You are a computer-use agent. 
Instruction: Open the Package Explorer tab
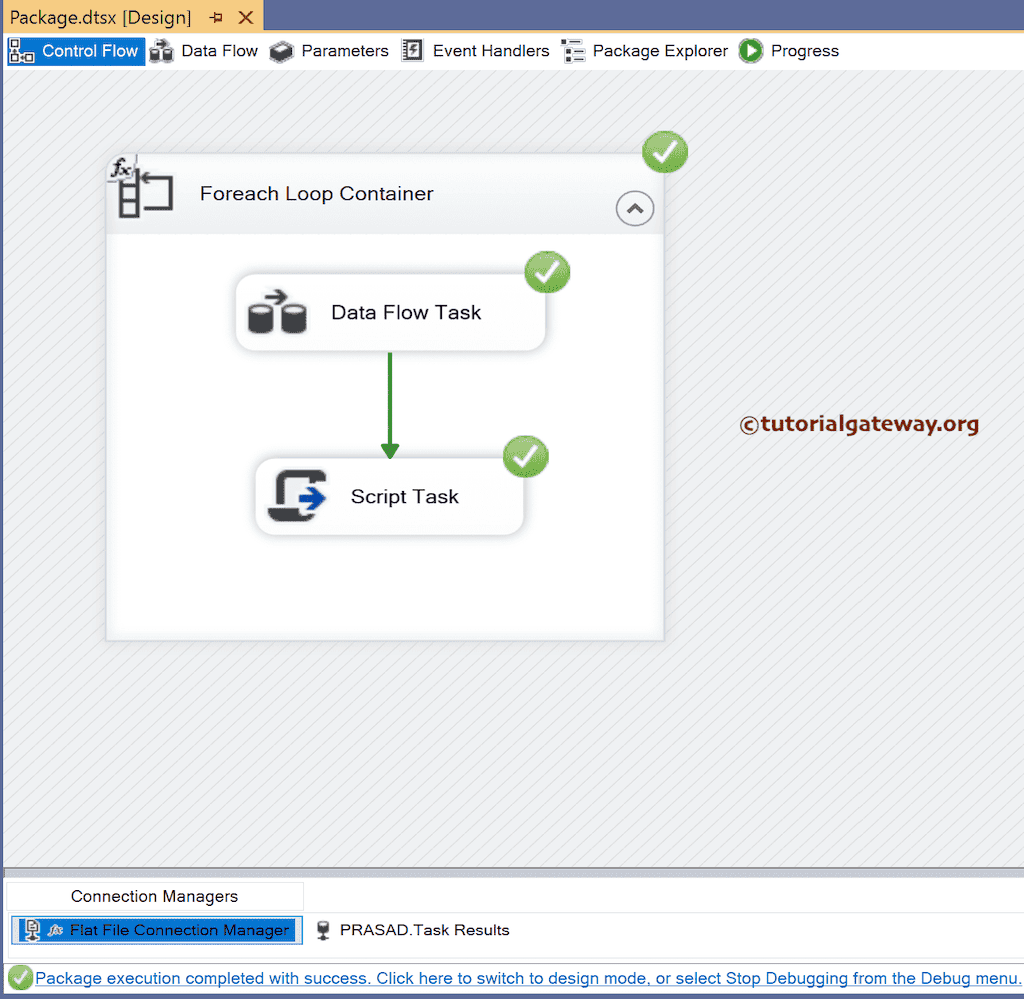tap(644, 50)
